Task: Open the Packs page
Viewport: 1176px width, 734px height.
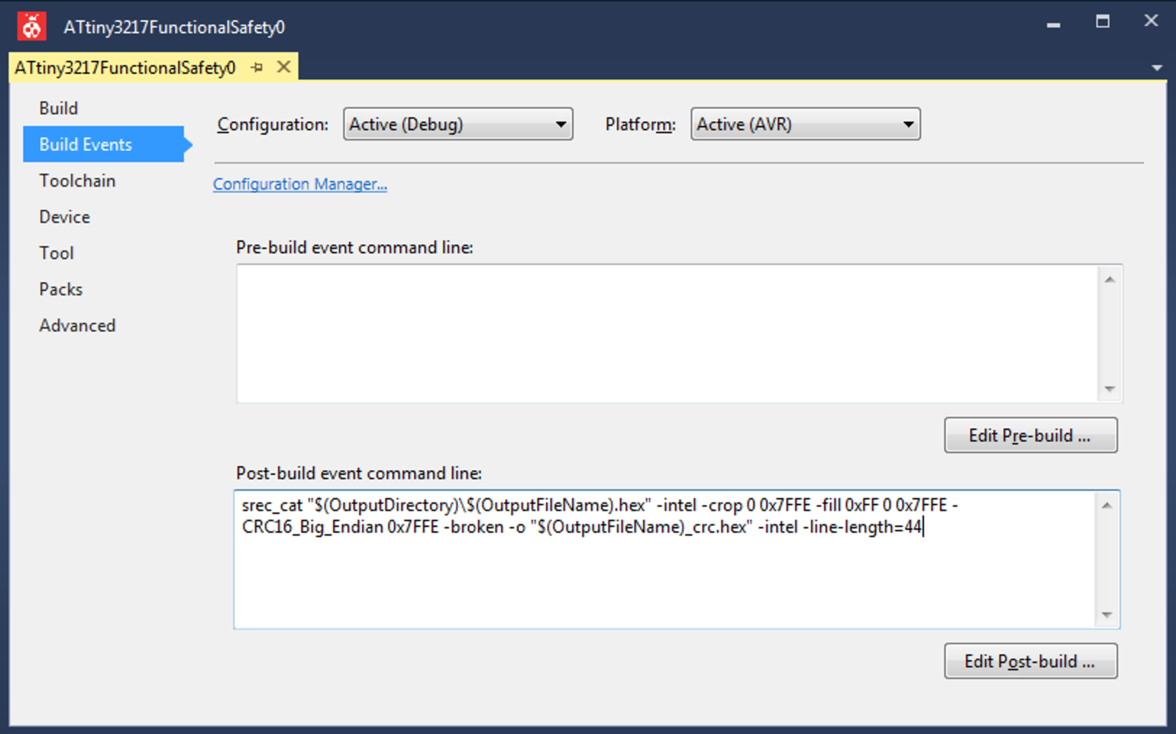Action: [x=61, y=289]
